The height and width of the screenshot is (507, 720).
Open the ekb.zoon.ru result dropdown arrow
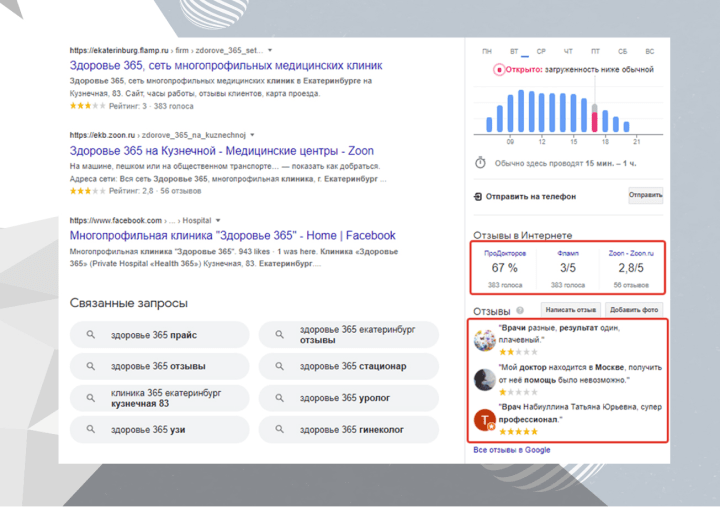point(253,135)
